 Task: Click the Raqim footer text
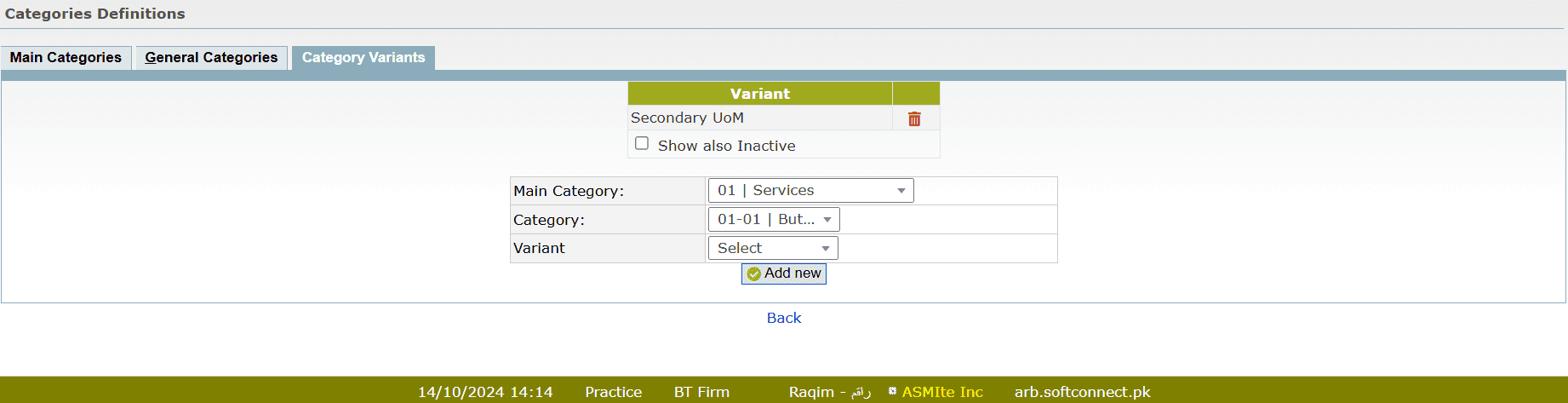(x=829, y=392)
